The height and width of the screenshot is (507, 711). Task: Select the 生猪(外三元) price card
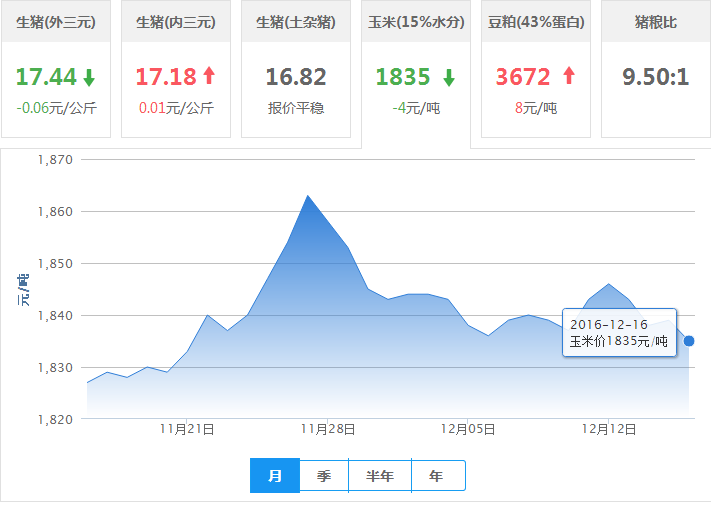(56, 68)
